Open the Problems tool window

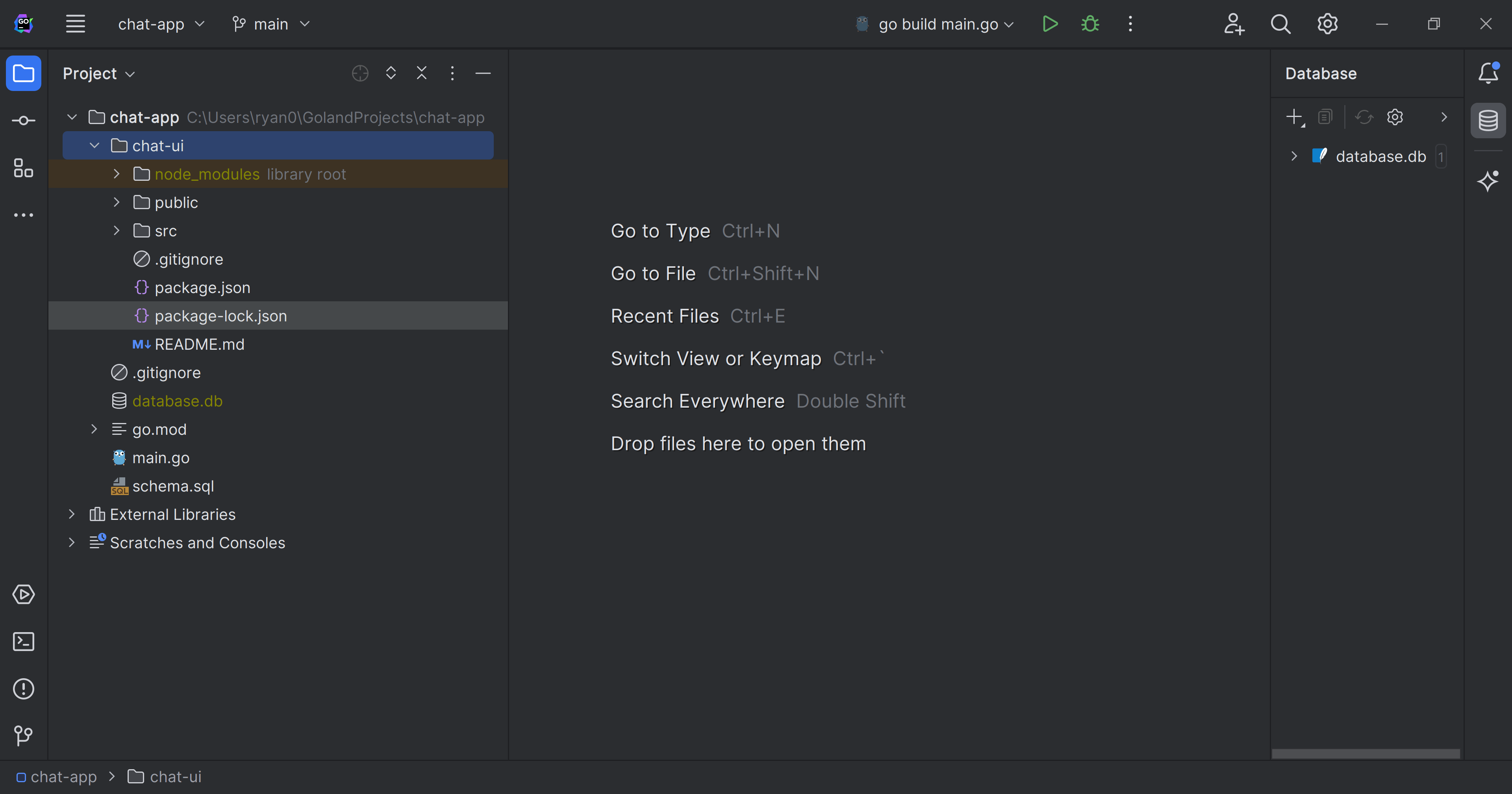tap(24, 688)
